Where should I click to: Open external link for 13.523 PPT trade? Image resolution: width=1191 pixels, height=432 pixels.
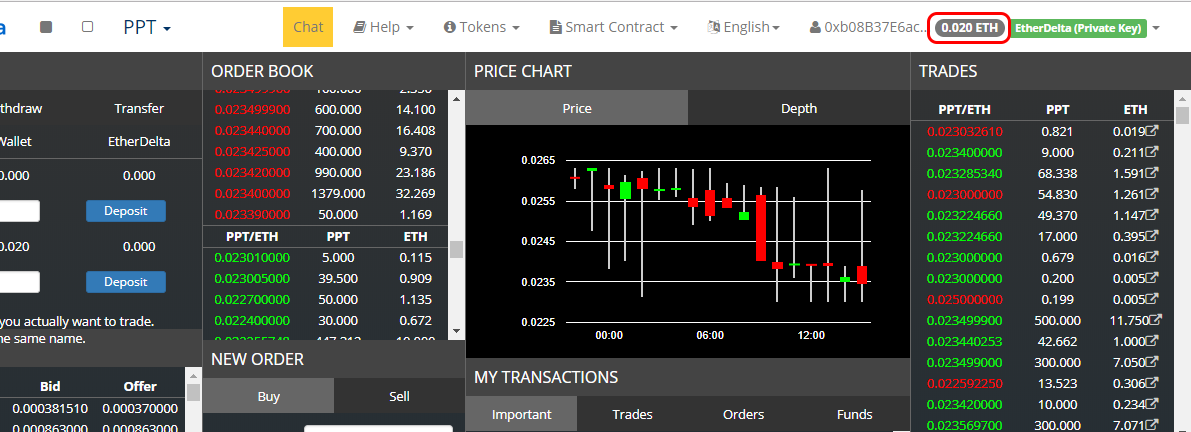[1152, 383]
